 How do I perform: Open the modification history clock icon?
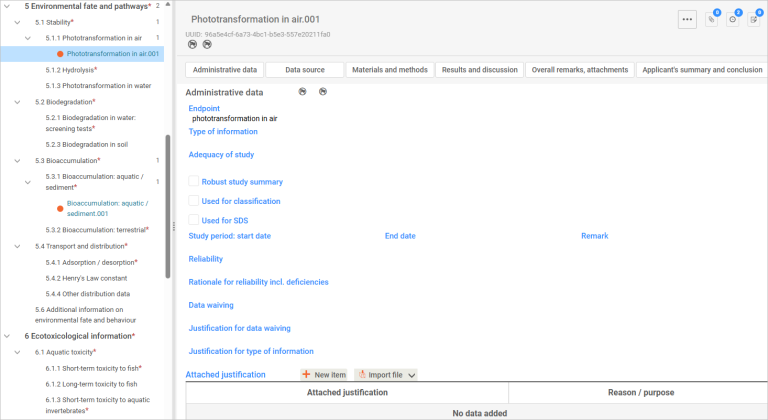tap(733, 20)
